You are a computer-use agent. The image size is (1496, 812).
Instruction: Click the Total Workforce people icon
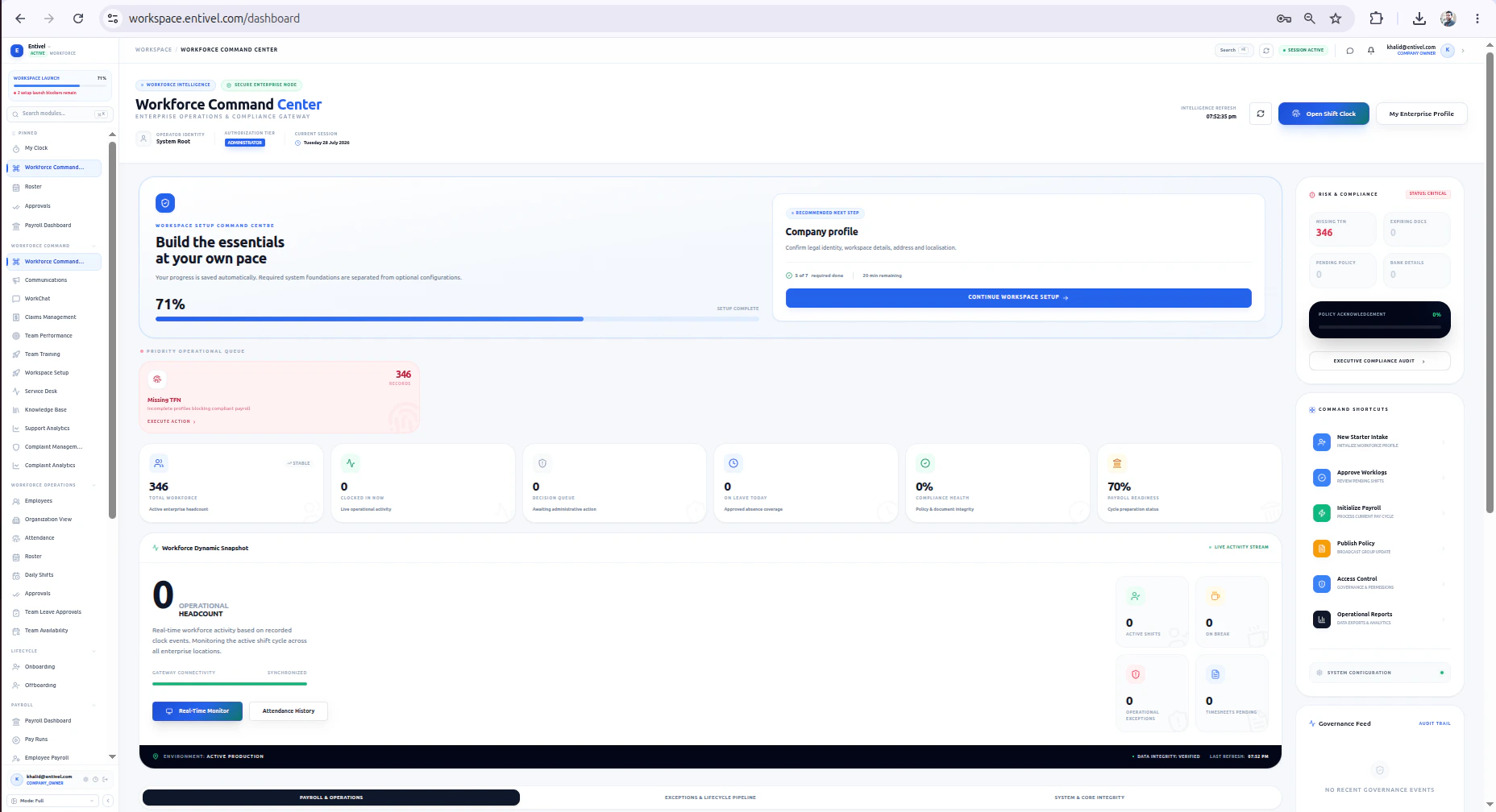pyautogui.click(x=159, y=463)
